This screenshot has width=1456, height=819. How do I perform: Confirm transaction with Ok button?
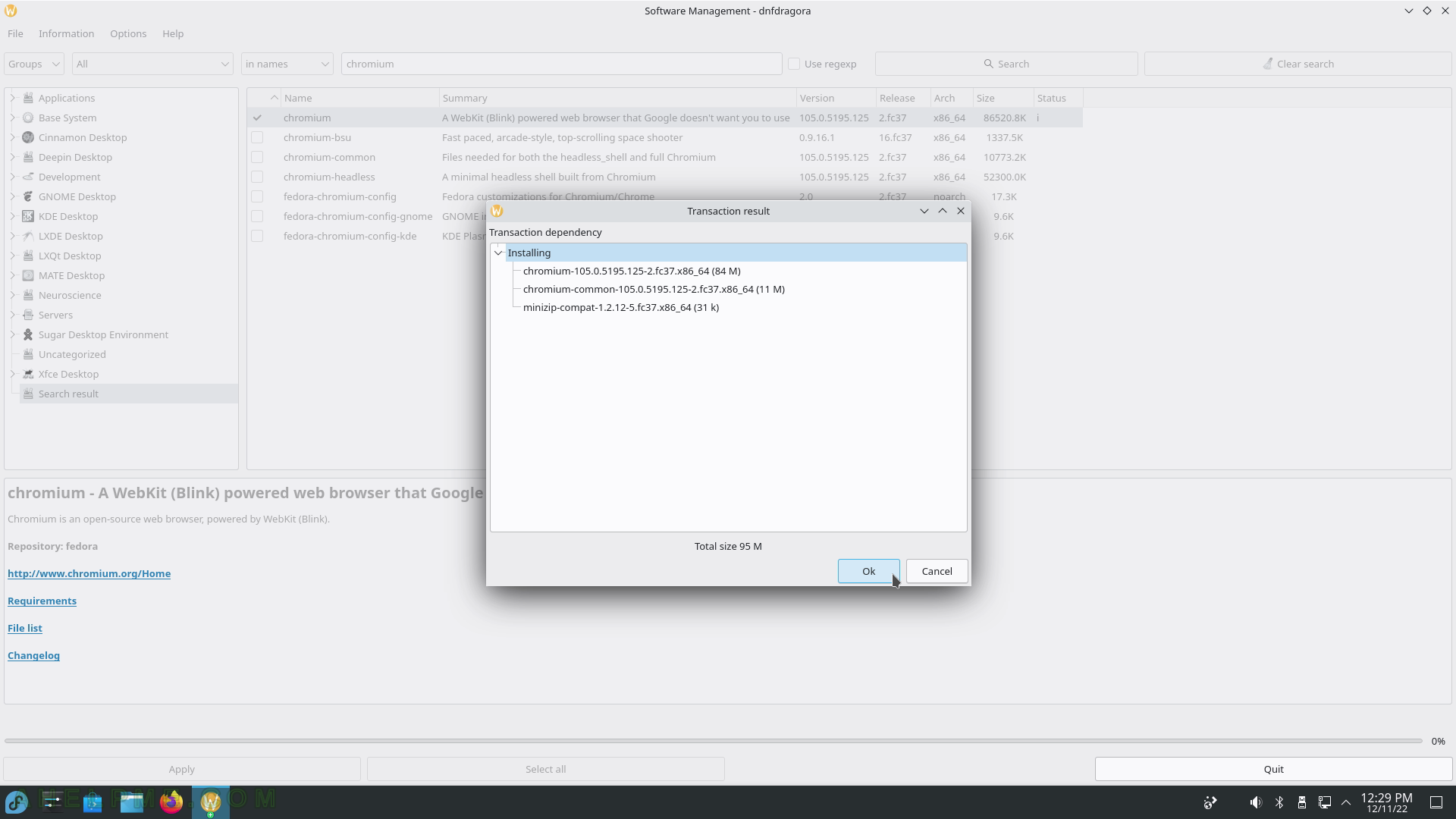(868, 571)
